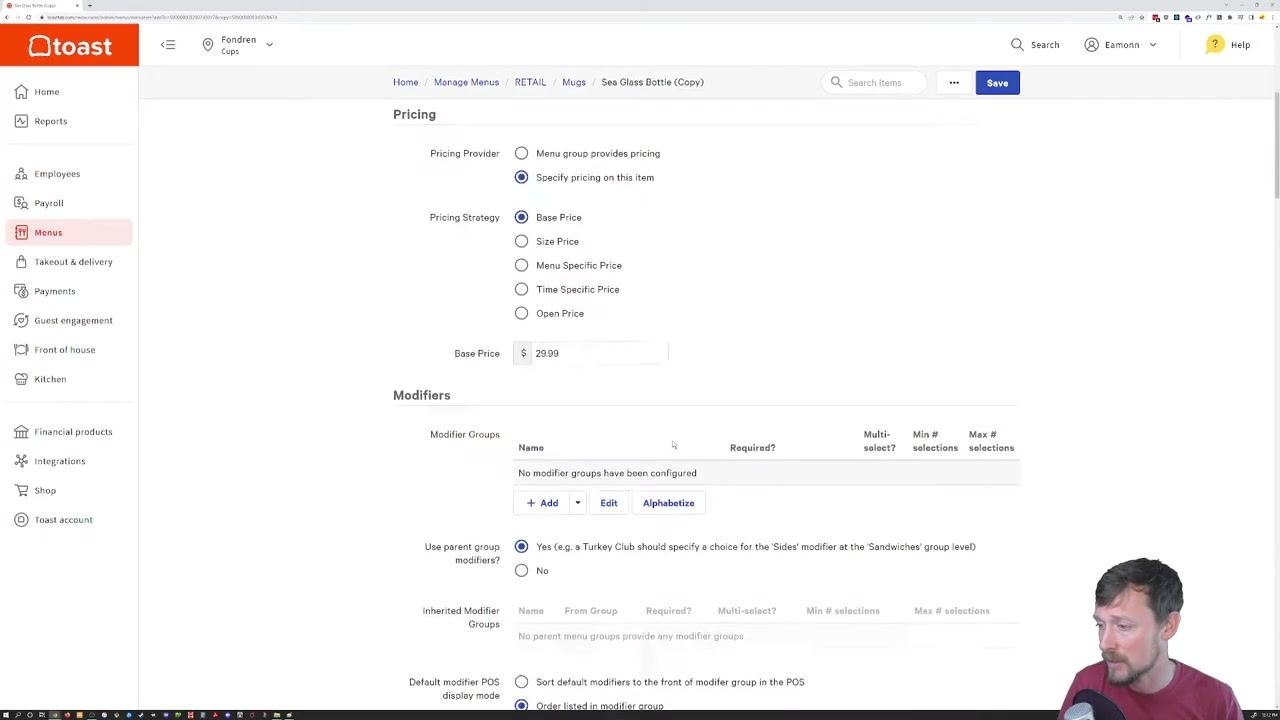Navigate to Mugs breadcrumb
This screenshot has width=1280, height=720.
pos(574,82)
